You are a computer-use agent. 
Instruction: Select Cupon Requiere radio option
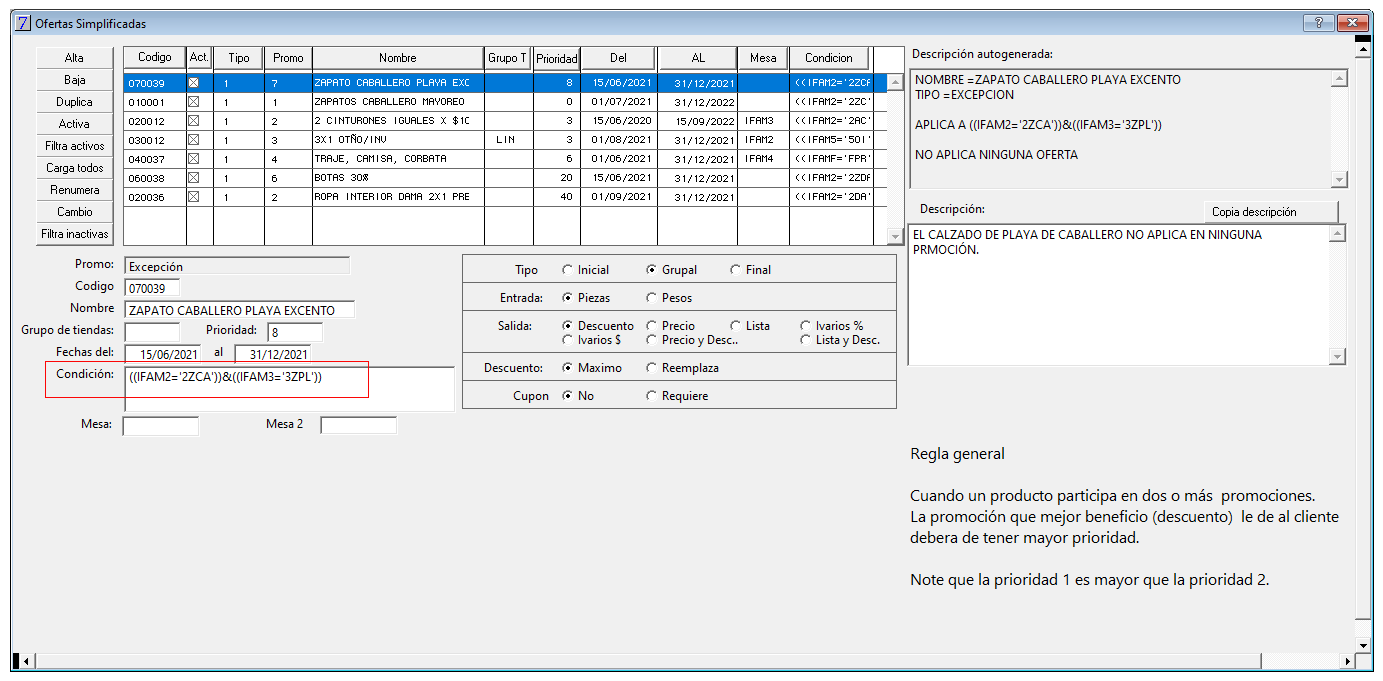coord(677,396)
